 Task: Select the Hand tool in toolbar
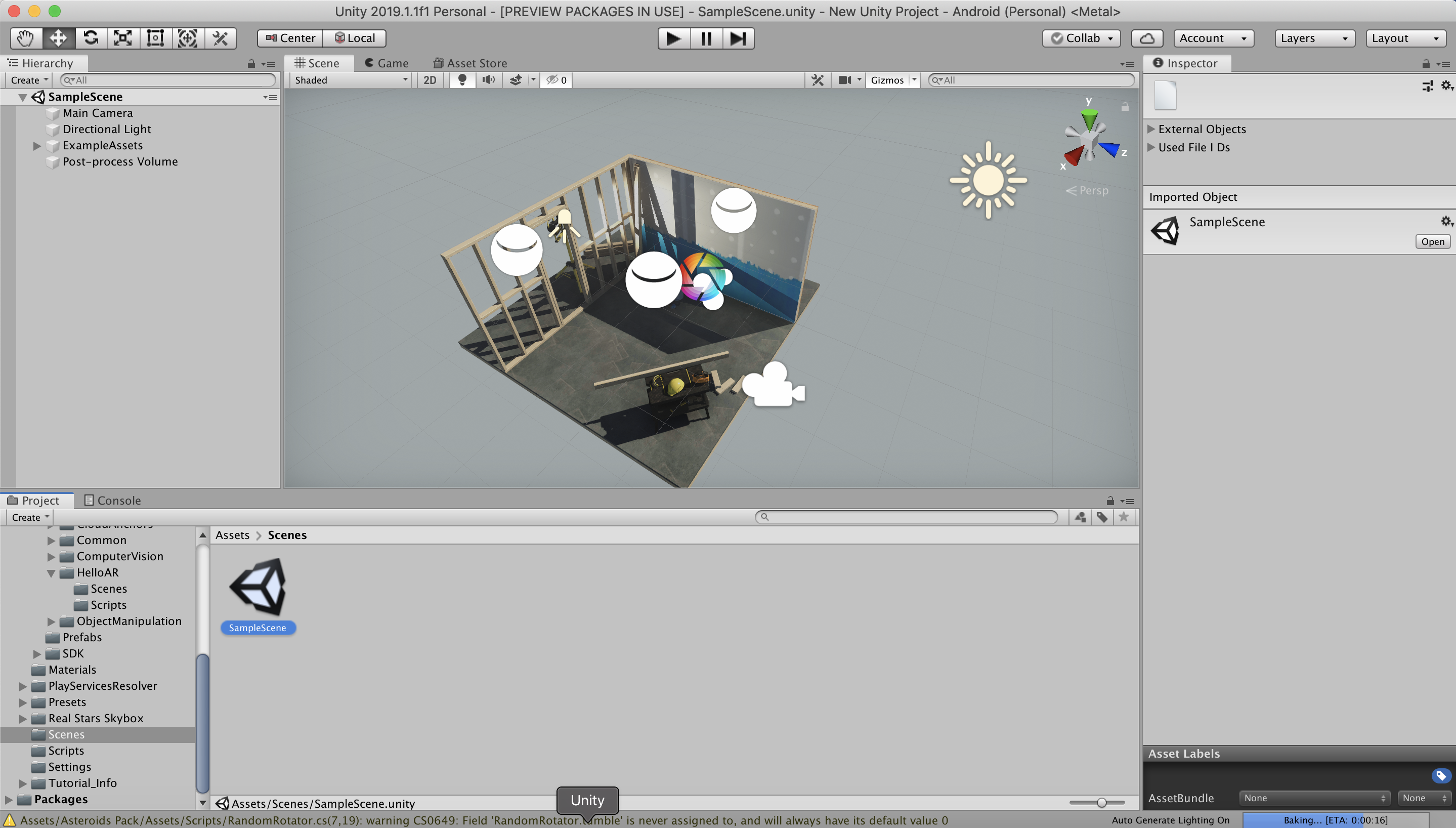(26, 38)
